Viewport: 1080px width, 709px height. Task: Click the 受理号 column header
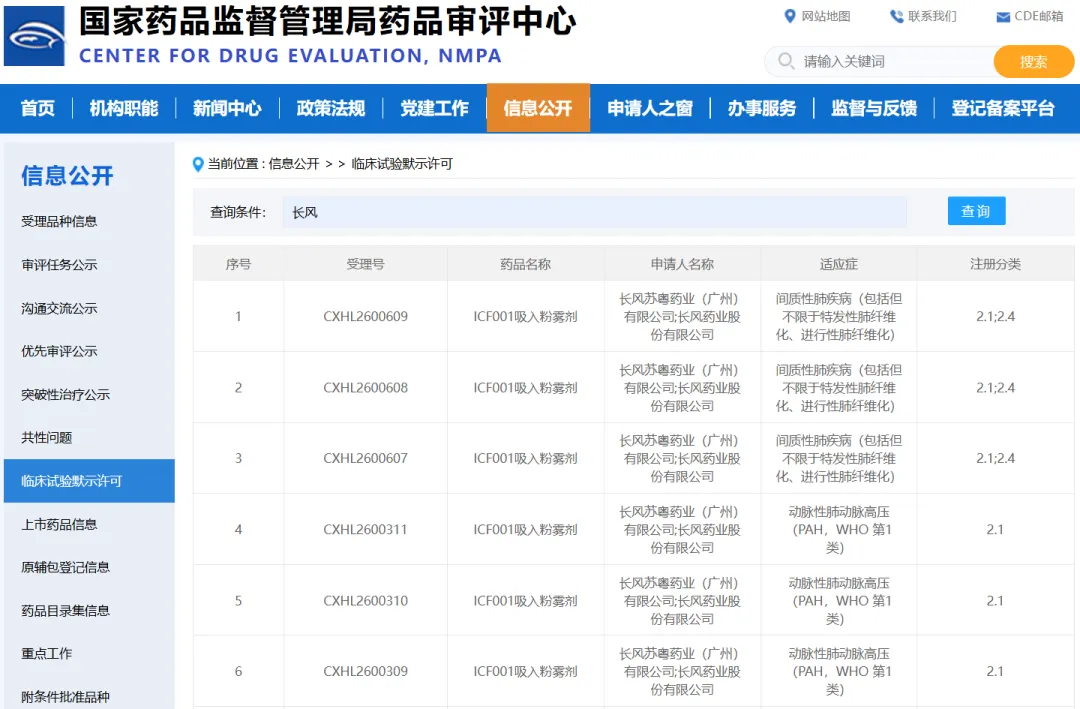coord(366,264)
